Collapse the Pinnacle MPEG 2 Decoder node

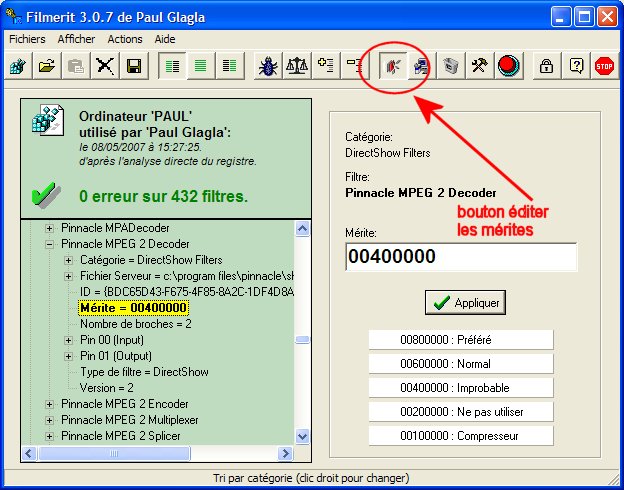click(49, 244)
